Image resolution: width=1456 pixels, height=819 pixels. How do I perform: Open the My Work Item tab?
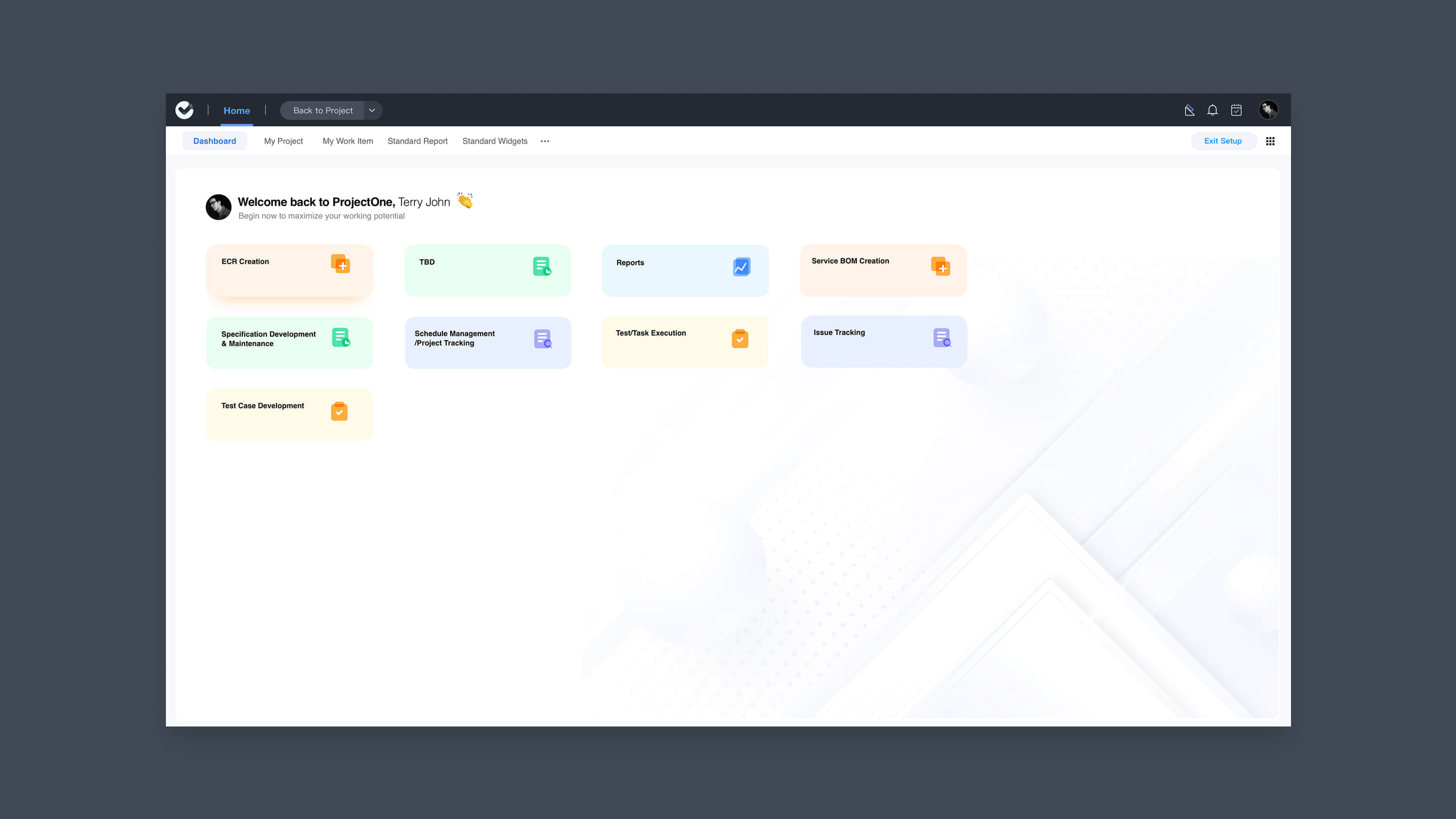[x=348, y=141]
